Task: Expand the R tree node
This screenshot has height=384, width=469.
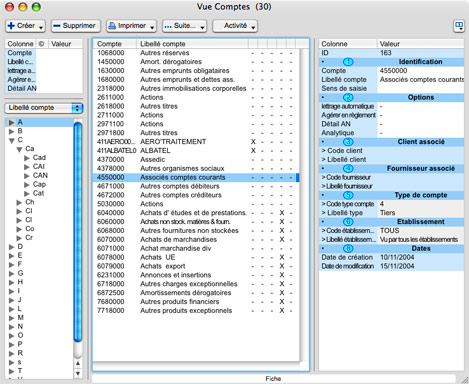Action: pos(11,353)
